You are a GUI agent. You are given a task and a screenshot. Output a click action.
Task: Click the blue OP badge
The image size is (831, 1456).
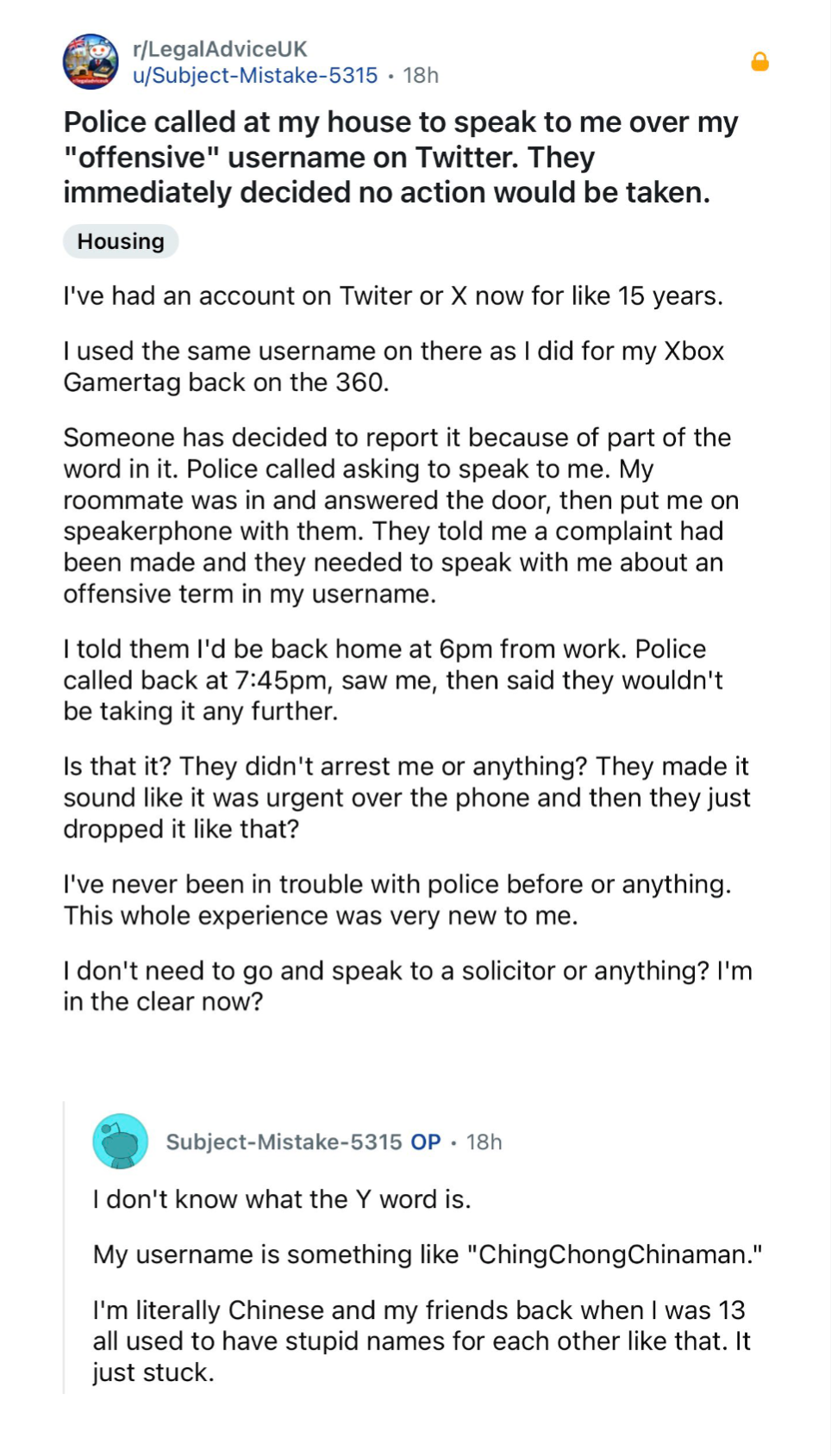coord(426,1142)
